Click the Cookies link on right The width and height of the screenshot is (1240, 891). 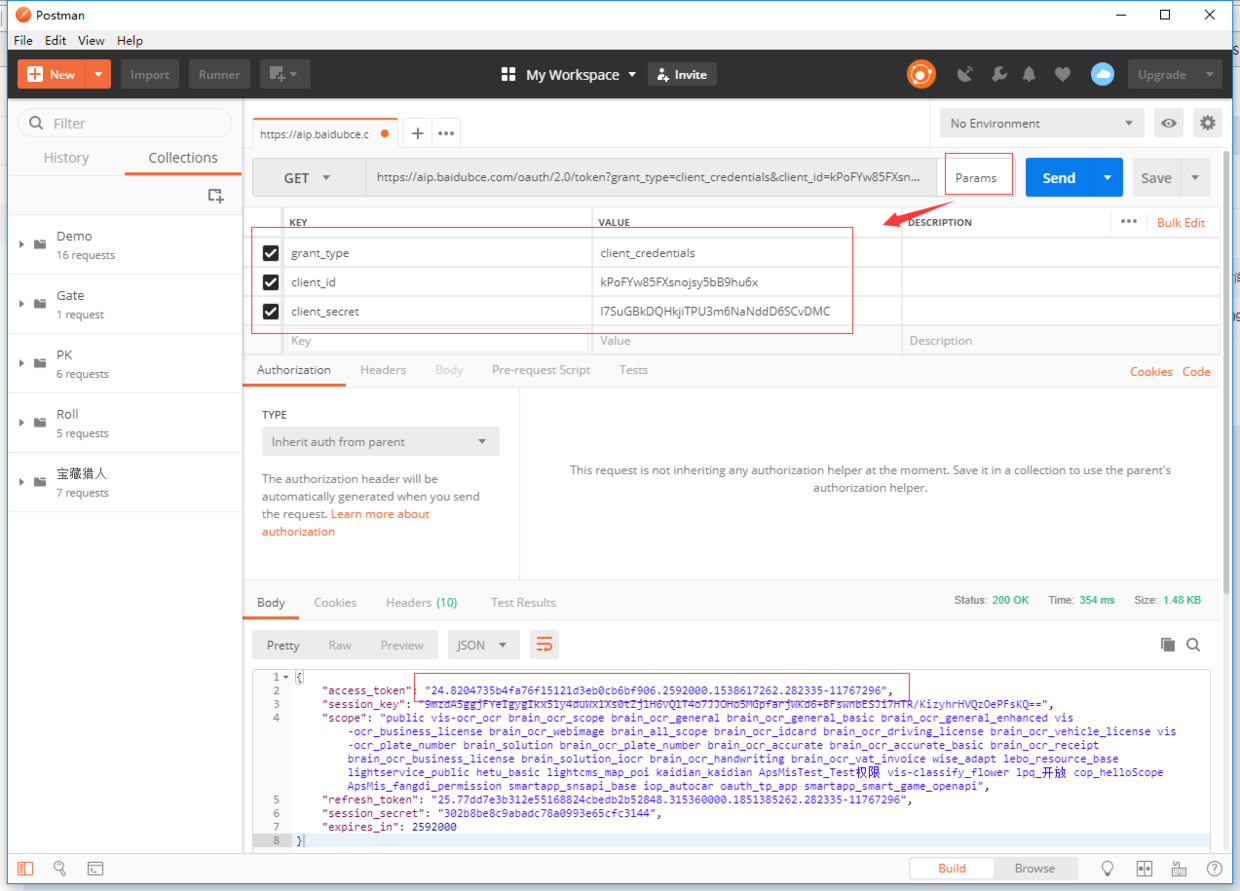1151,371
